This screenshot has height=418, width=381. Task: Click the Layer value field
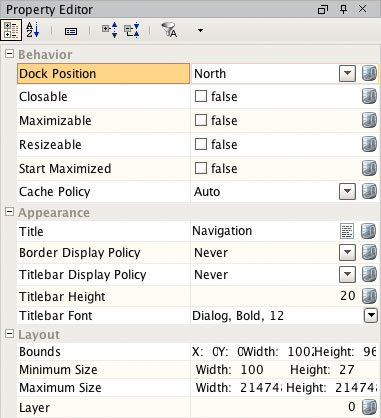point(275,407)
